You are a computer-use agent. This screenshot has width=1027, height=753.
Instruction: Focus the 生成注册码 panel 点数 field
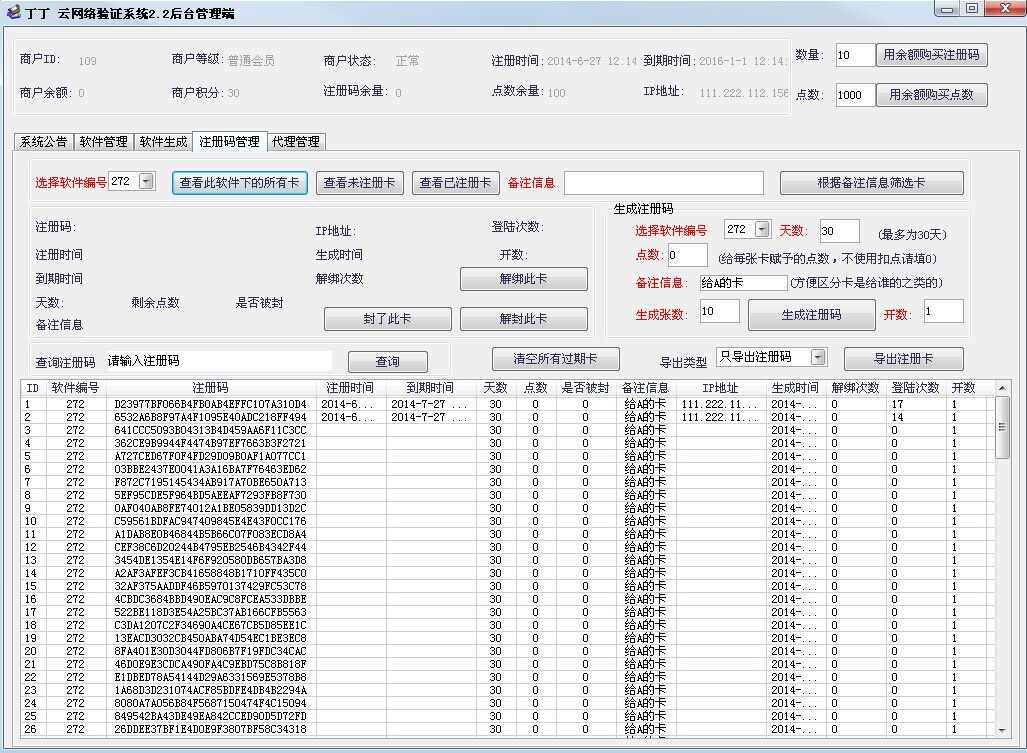coord(687,255)
